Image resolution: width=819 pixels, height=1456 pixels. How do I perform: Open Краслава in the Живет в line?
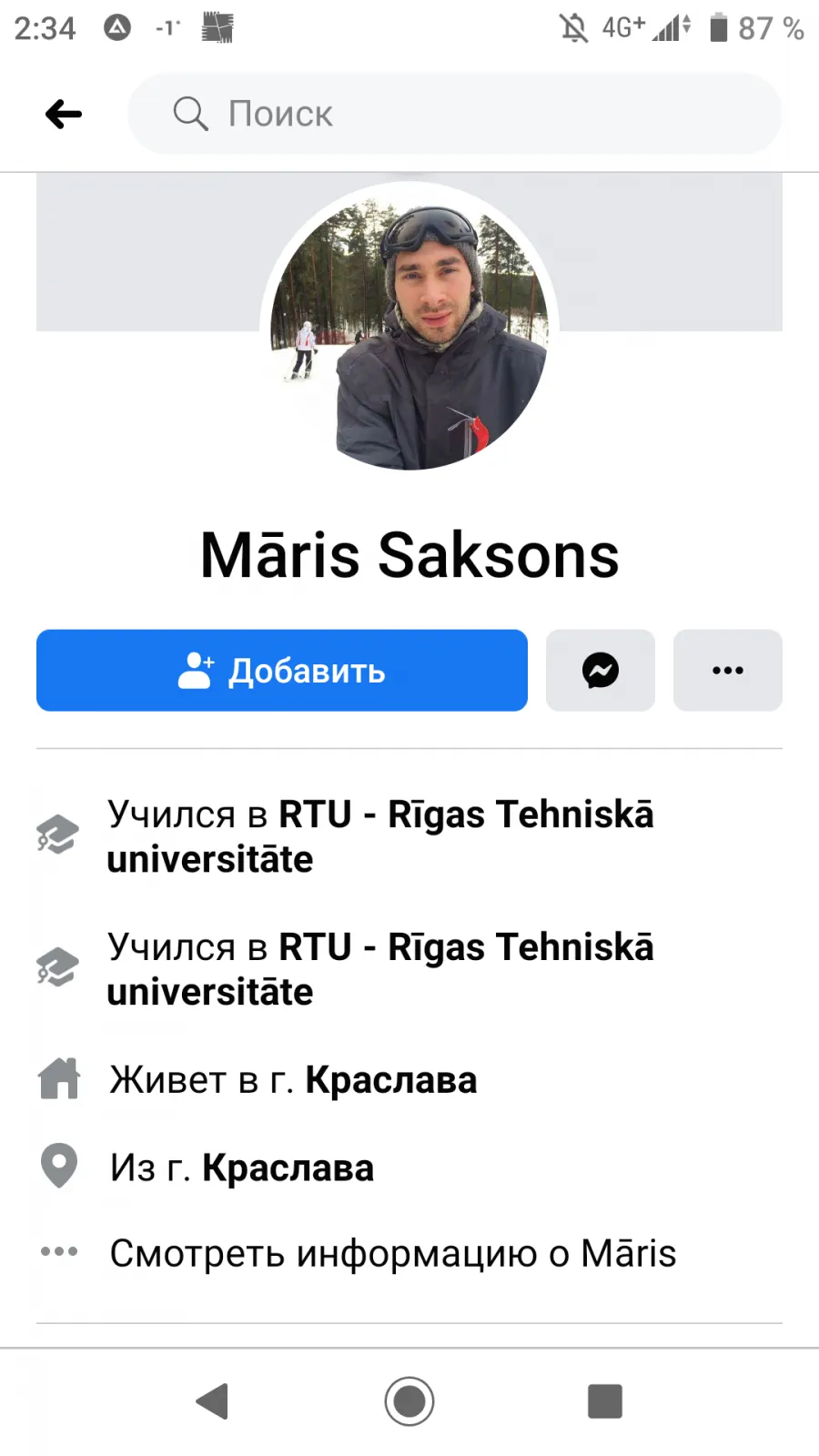click(391, 1080)
